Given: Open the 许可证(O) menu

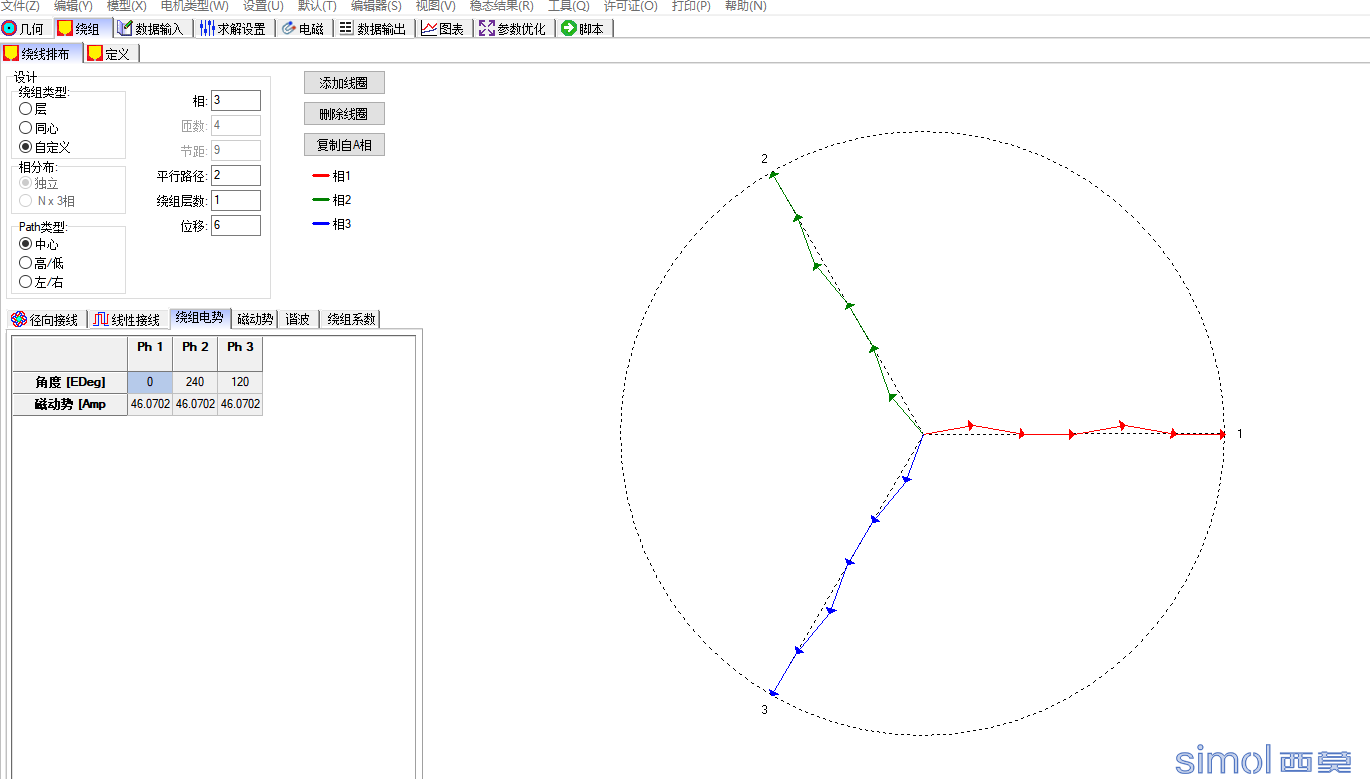Looking at the screenshot, I should click(630, 6).
